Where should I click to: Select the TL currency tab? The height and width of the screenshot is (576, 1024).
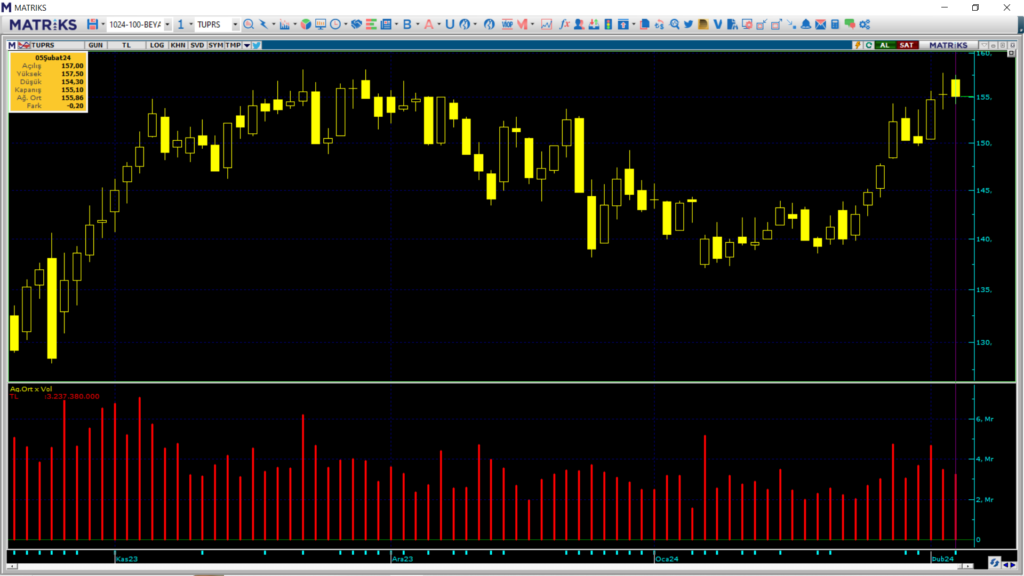click(x=127, y=45)
